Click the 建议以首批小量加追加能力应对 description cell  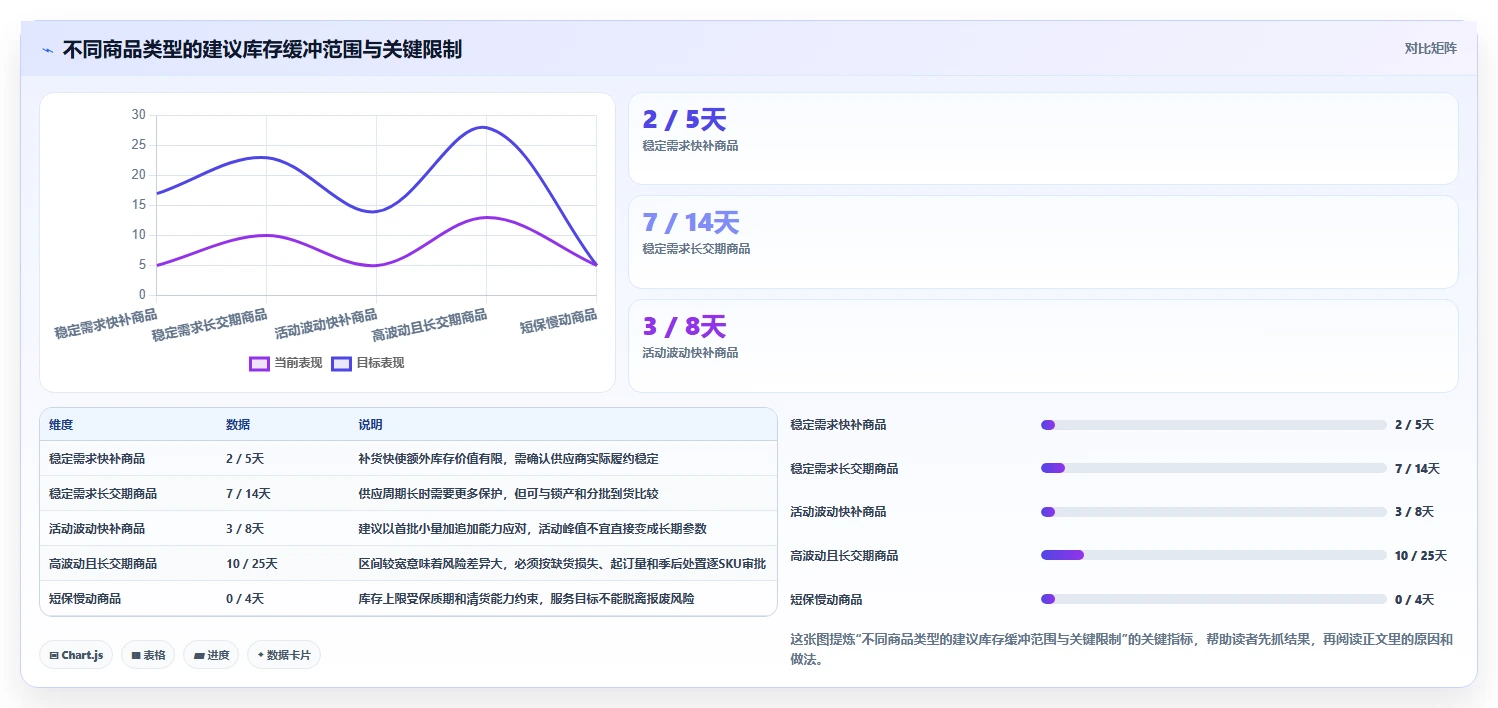[532, 529]
